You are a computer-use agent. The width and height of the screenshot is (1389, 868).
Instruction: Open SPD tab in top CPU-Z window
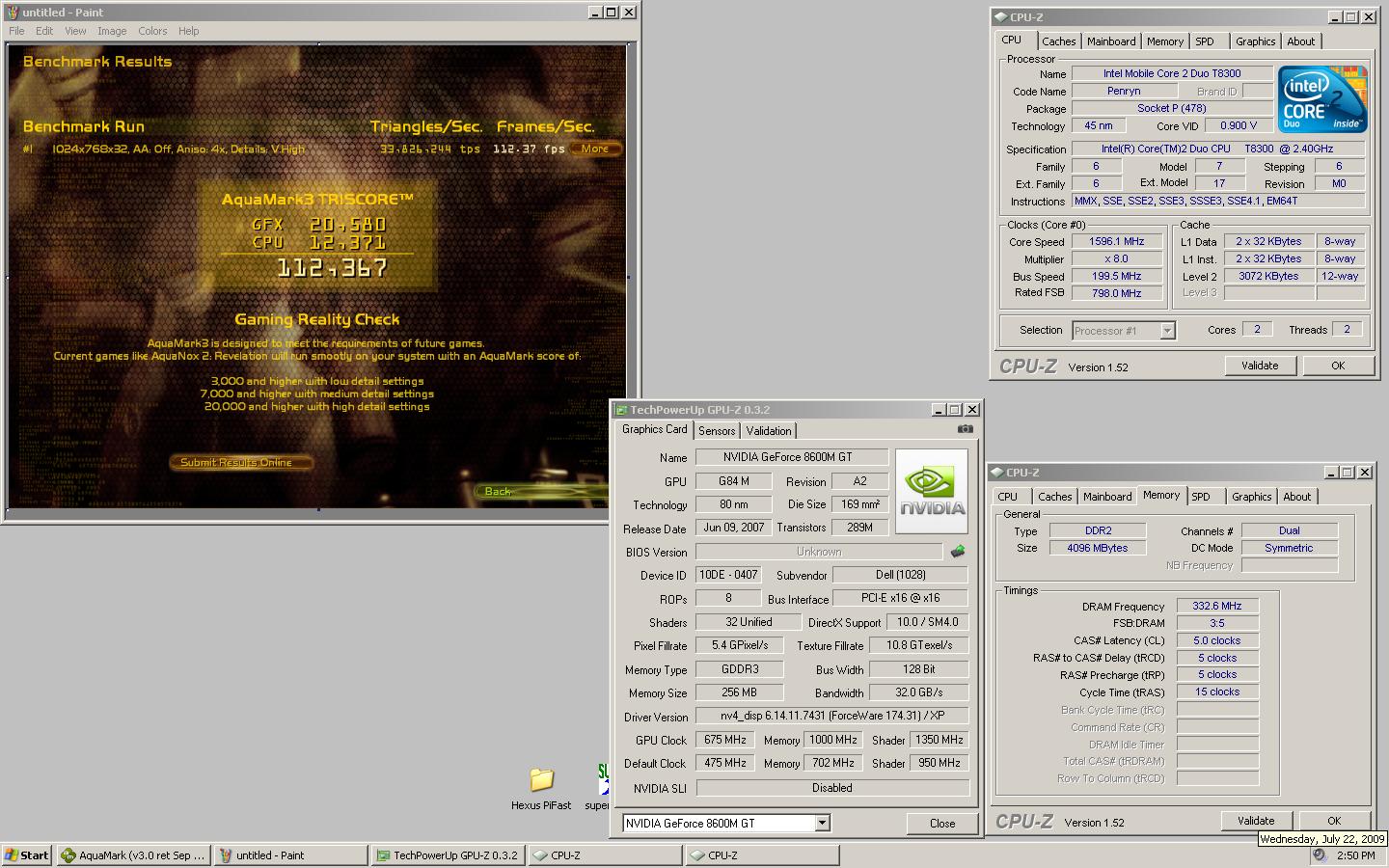tap(1205, 41)
